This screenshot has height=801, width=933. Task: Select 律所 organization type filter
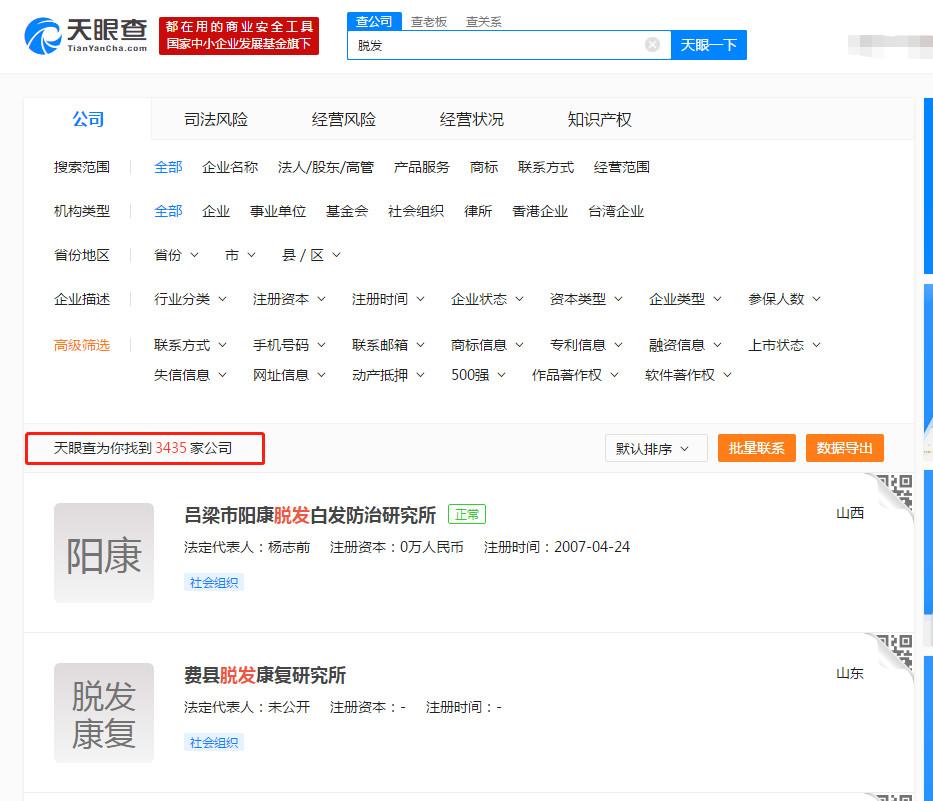click(478, 211)
